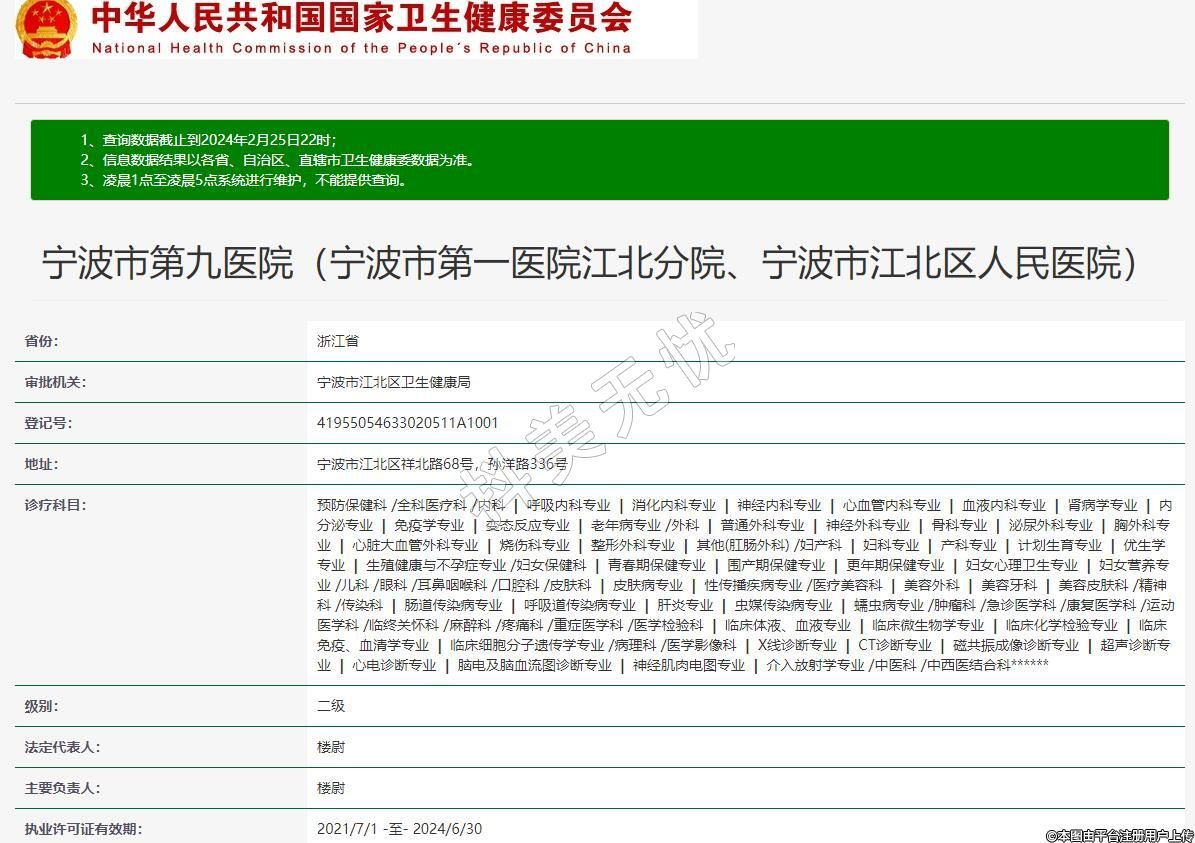Click the registration number 41955054633020511A1001
The image size is (1195, 843).
coord(407,423)
